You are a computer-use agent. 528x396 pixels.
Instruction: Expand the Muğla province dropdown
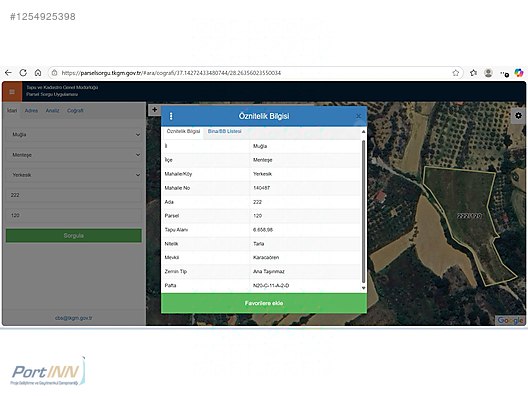click(74, 135)
